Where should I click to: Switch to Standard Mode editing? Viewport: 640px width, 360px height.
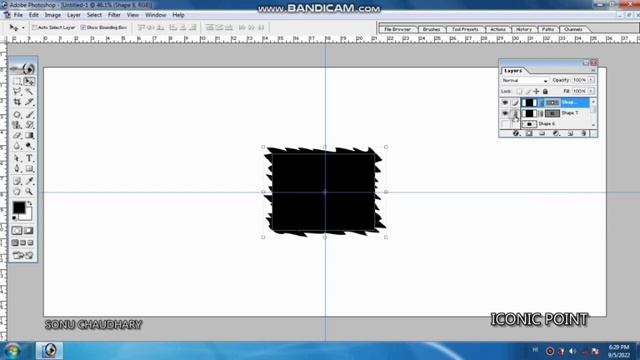(x=17, y=231)
